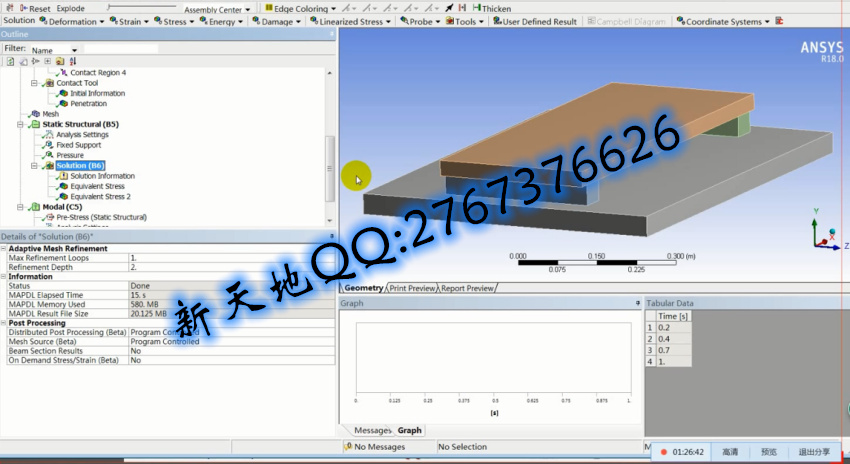Switch to the Messages tab
This screenshot has height=464, width=850.
coord(371,430)
